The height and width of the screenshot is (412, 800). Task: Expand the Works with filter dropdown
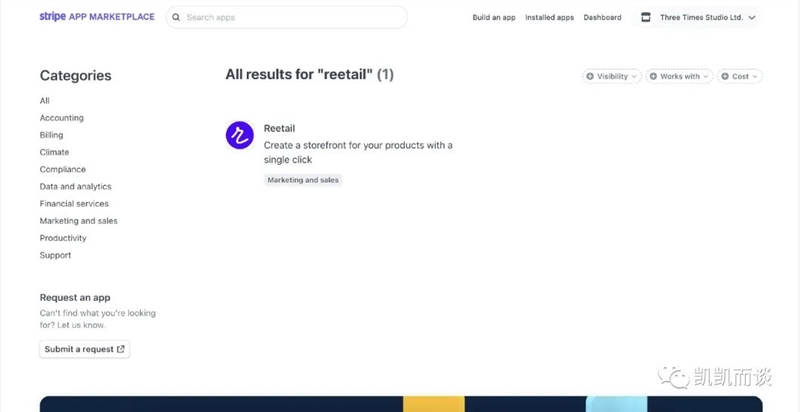[x=679, y=76]
